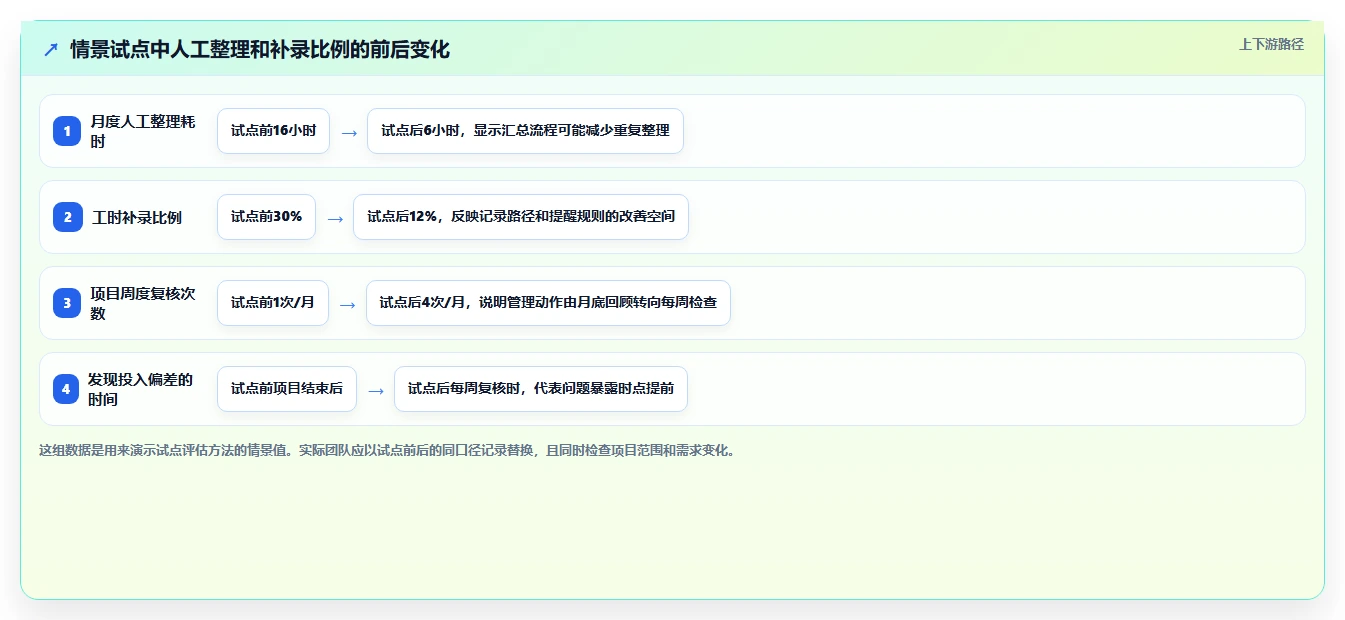Click the 上下游路径 label in header
Screen dimensions: 1345x620
[1271, 44]
